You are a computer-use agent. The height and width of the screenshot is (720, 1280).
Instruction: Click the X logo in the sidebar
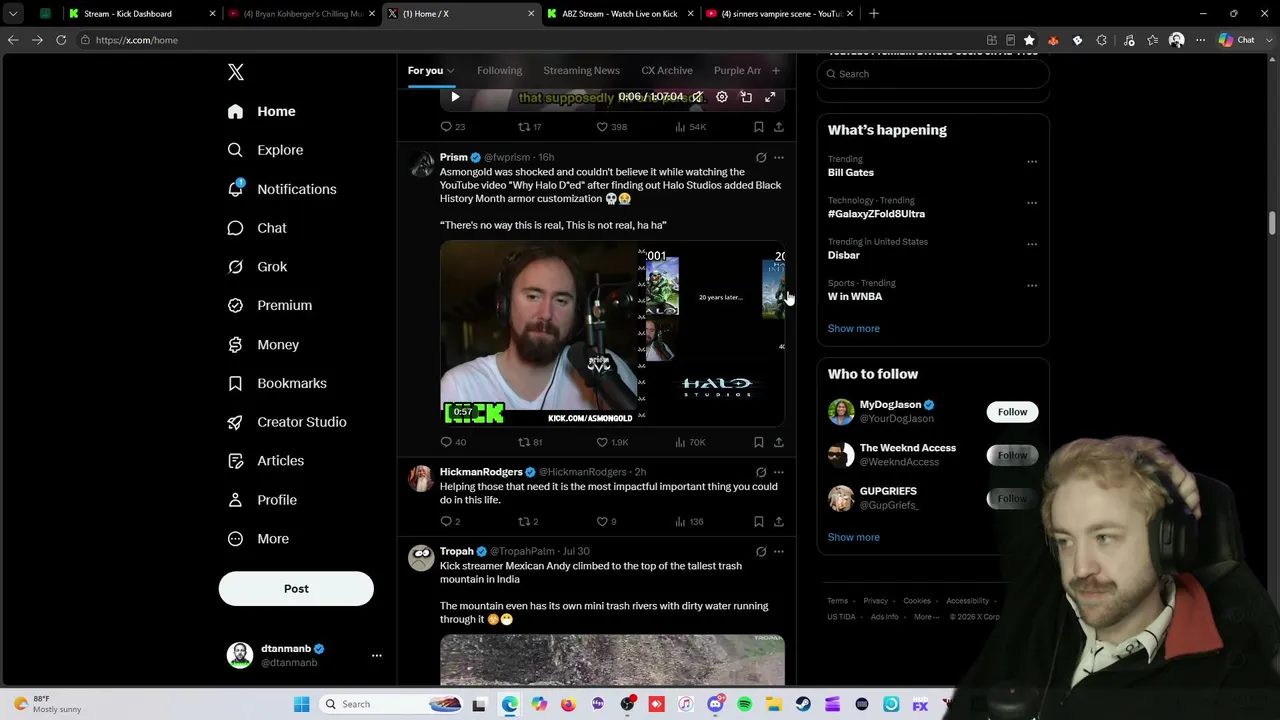point(236,72)
